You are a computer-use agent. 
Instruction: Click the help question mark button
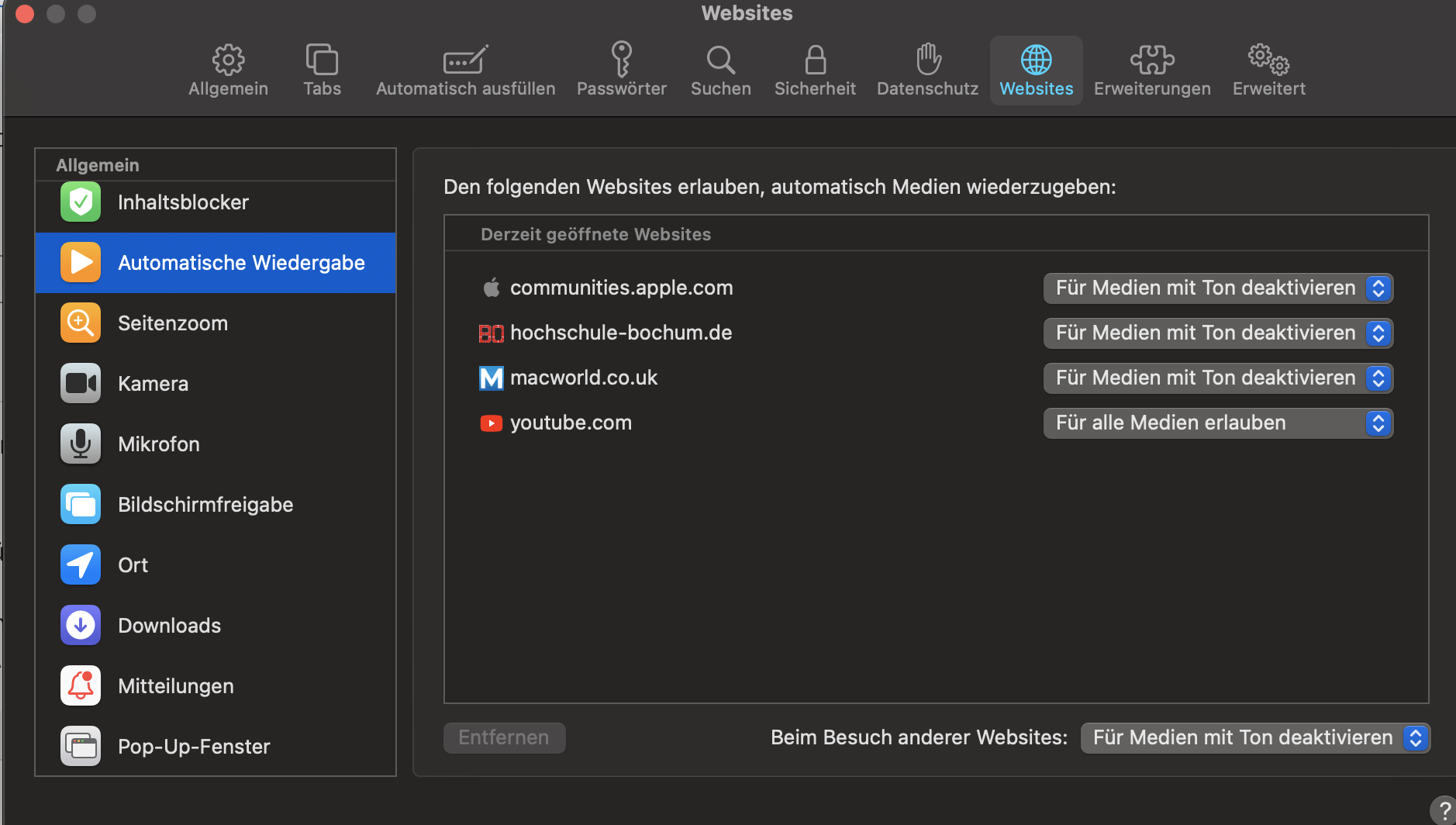pos(1444,810)
